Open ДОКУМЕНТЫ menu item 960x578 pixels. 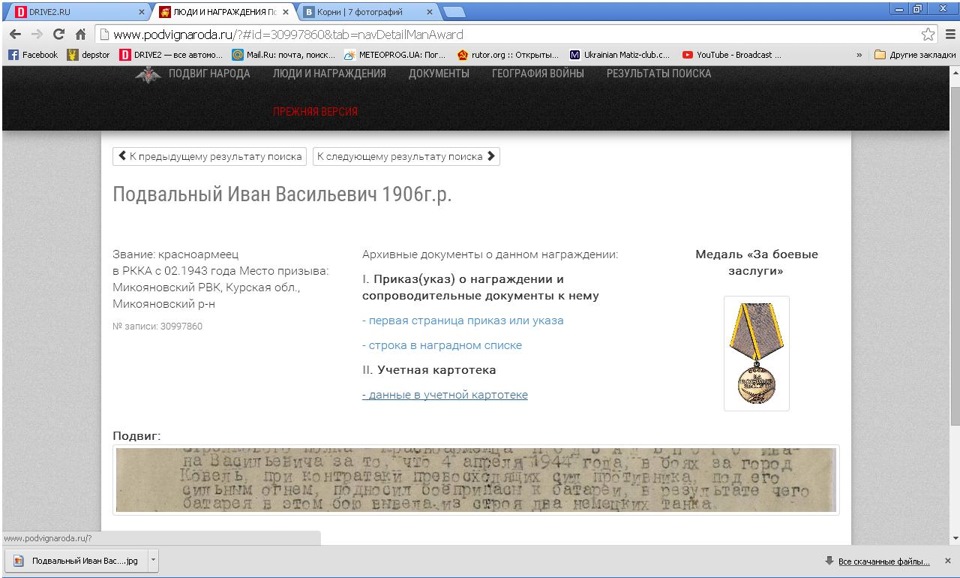[439, 73]
